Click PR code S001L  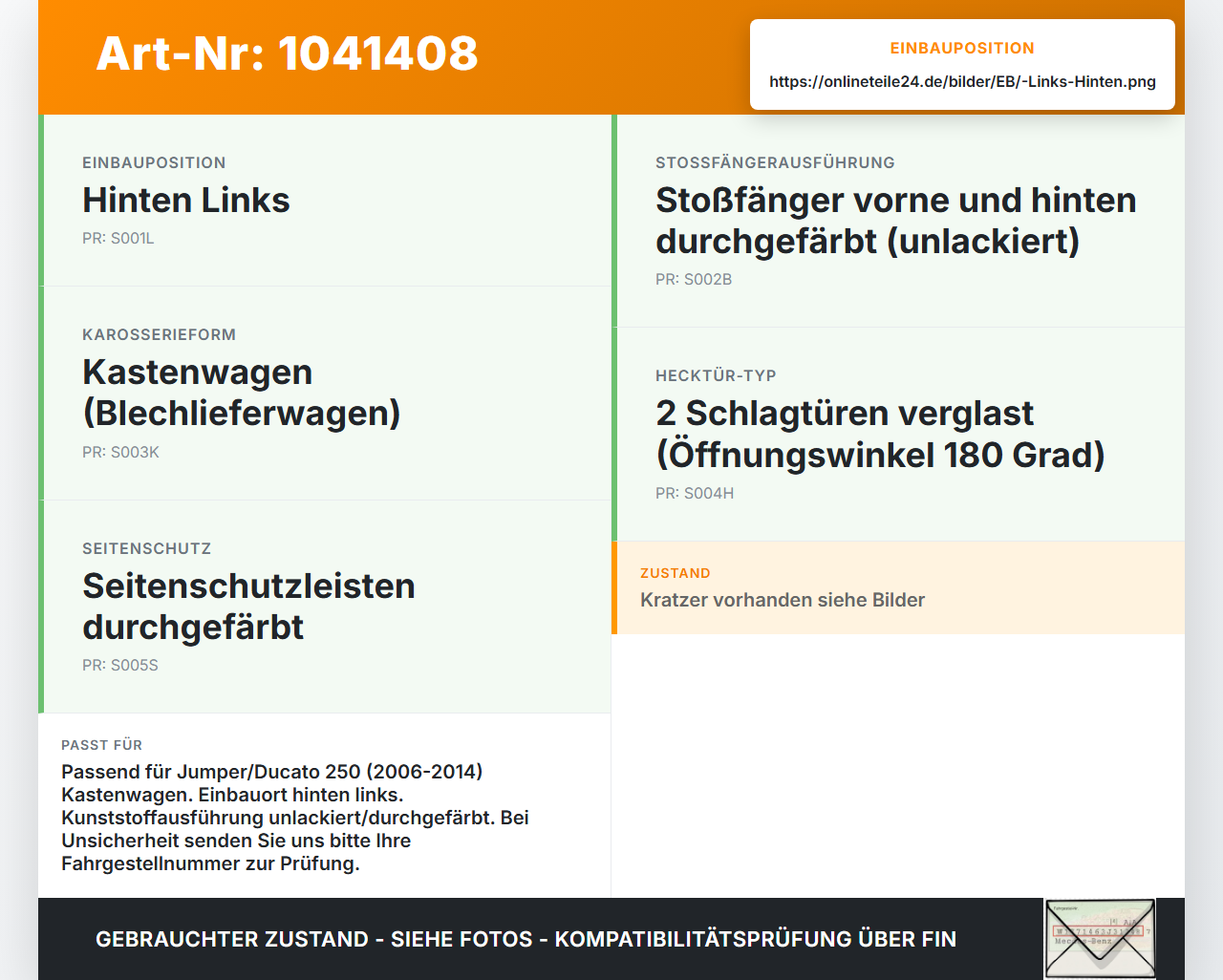pyautogui.click(x=118, y=238)
